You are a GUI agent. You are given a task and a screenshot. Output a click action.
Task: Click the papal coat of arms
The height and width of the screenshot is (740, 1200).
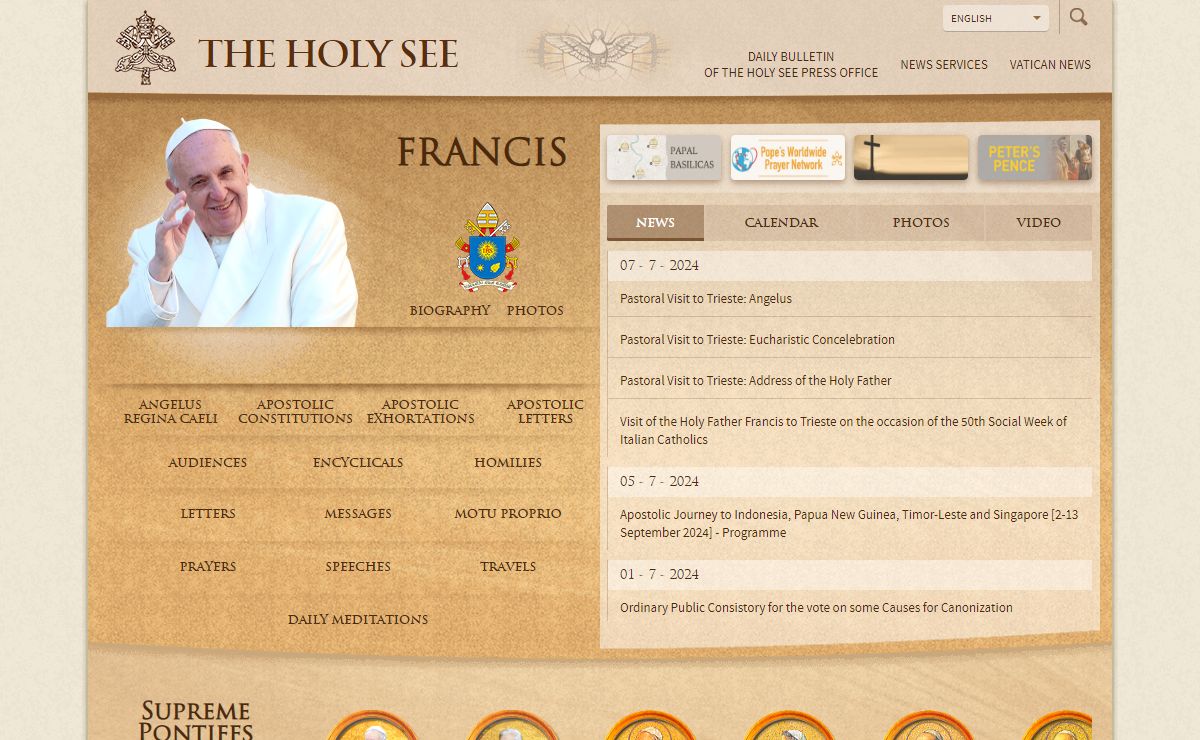pyautogui.click(x=487, y=247)
